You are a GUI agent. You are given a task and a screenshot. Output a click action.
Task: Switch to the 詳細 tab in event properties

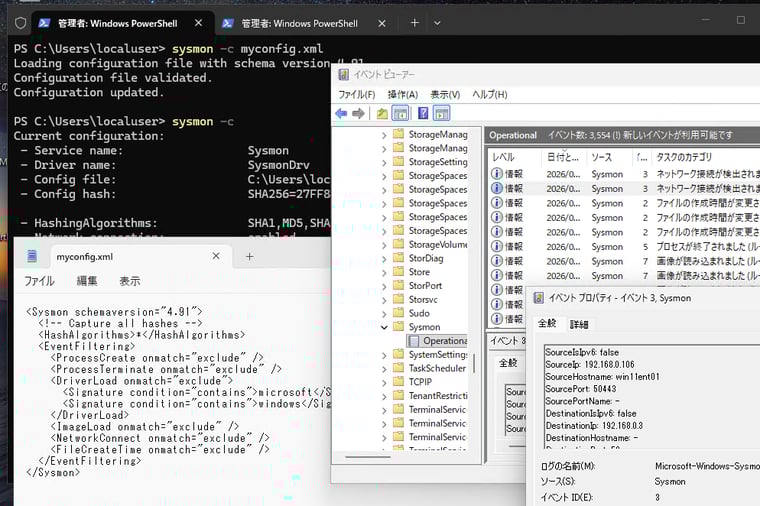[579, 324]
